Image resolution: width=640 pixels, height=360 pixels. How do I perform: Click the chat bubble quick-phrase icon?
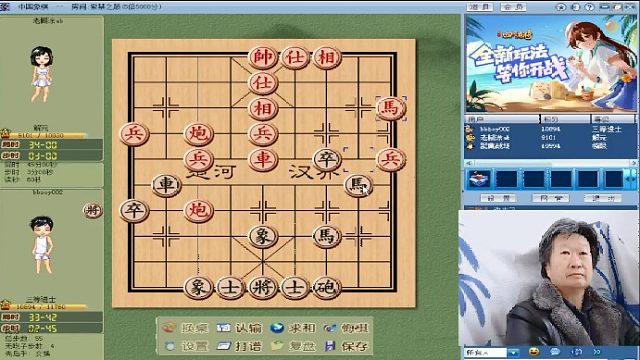coord(555,351)
